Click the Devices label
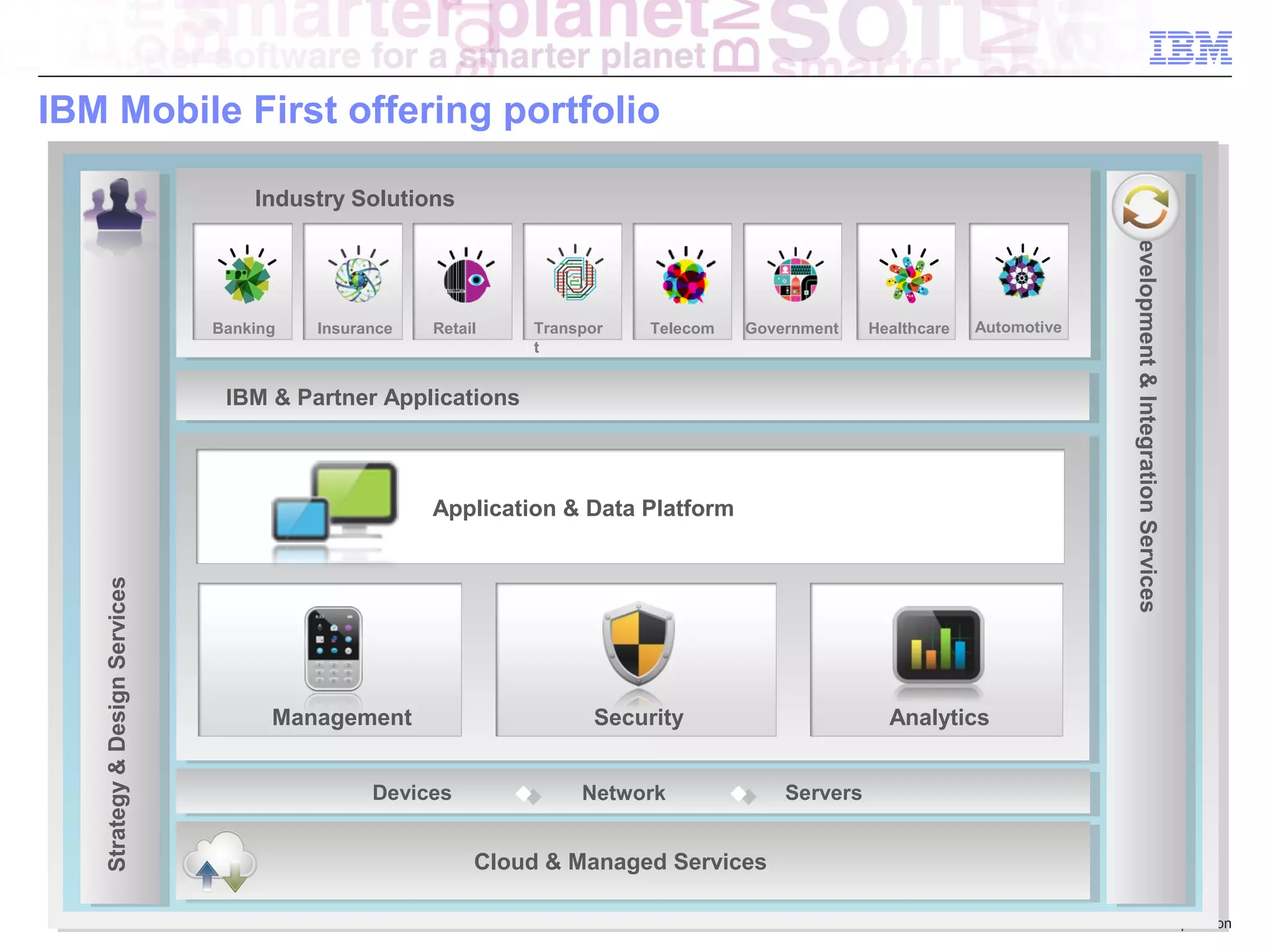This screenshot has width=1270, height=952. (x=412, y=793)
